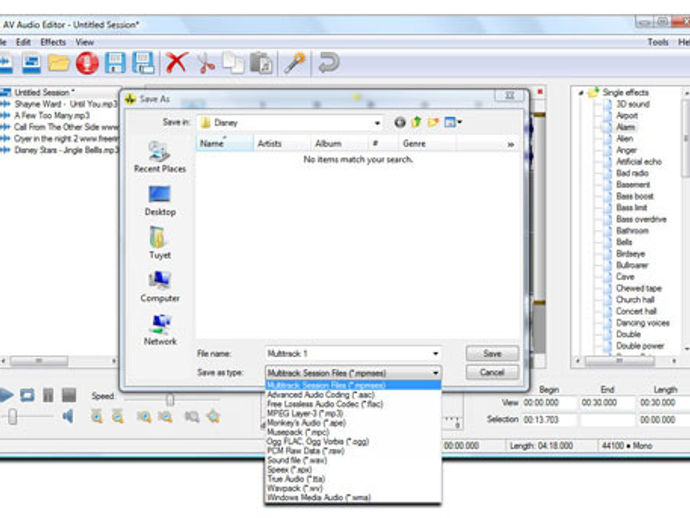Screen dimensions: 690x518
Task: Click the Save button in dialog
Action: click(492, 353)
